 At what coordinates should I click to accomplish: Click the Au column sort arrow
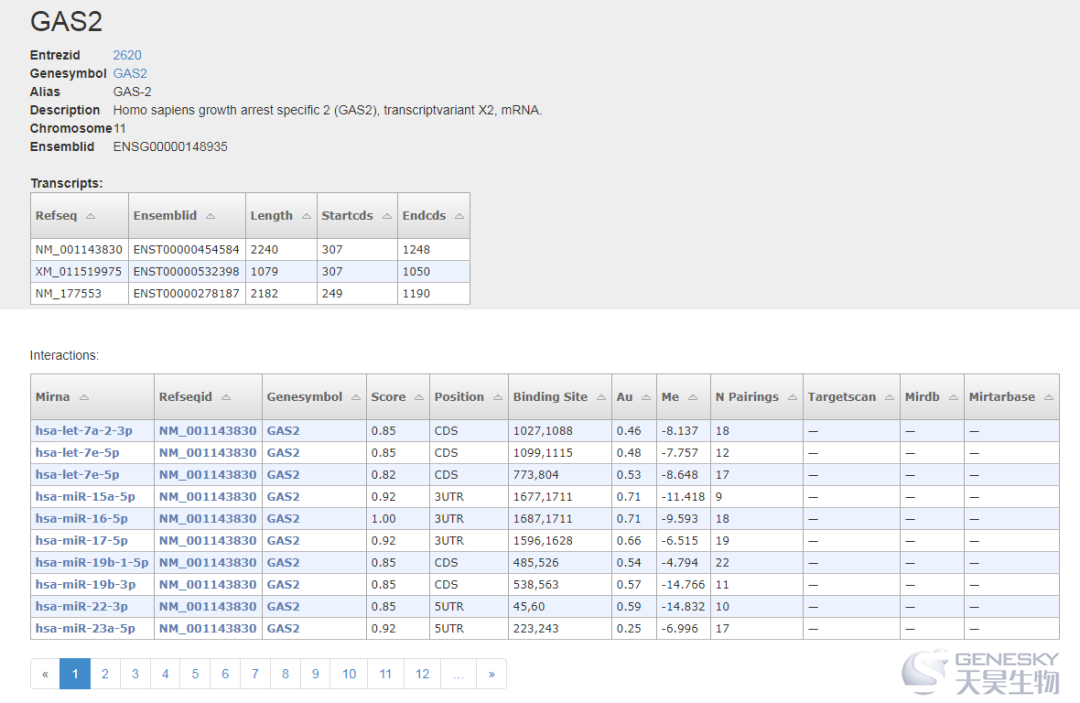646,397
